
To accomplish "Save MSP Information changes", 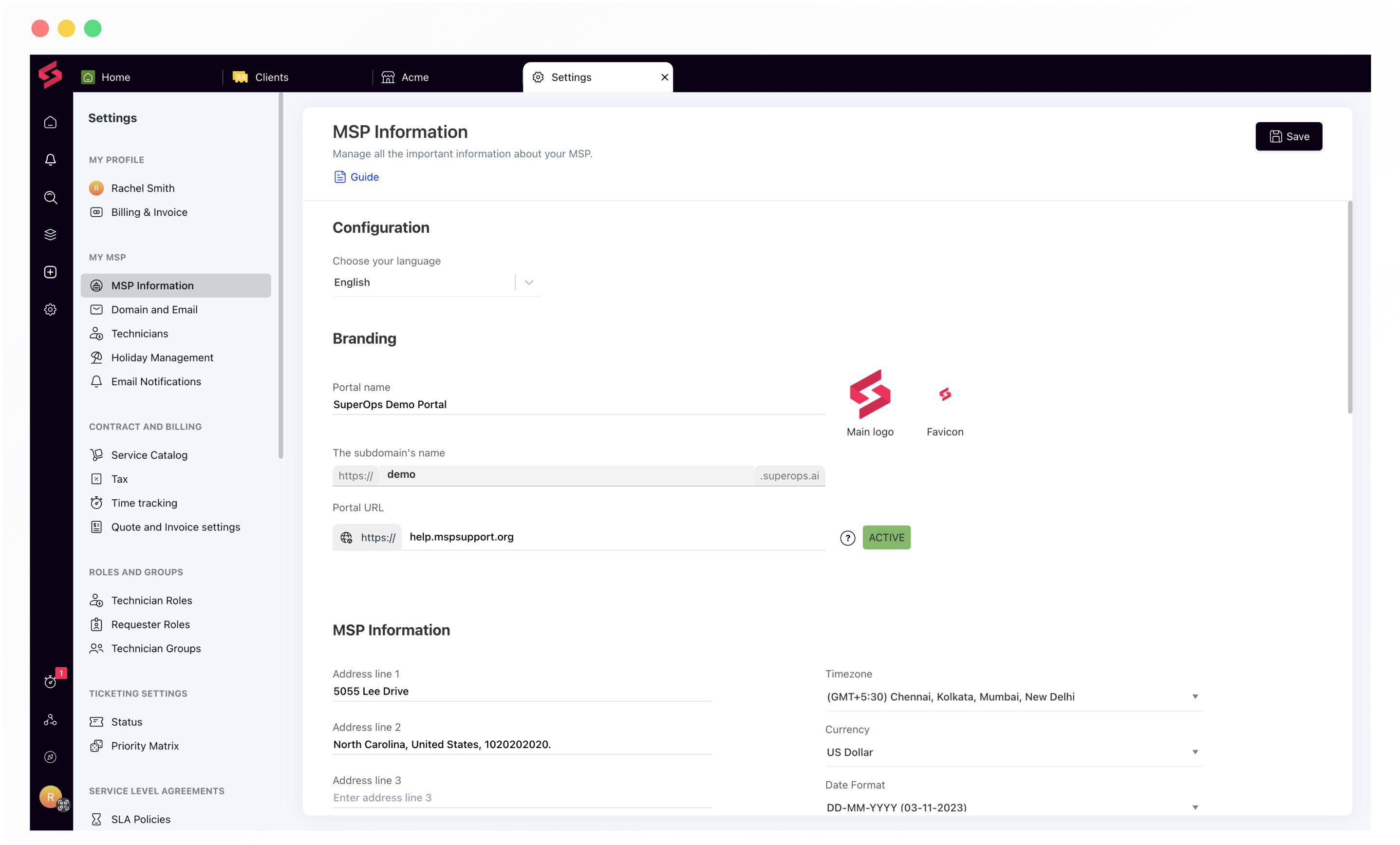I will (1288, 136).
